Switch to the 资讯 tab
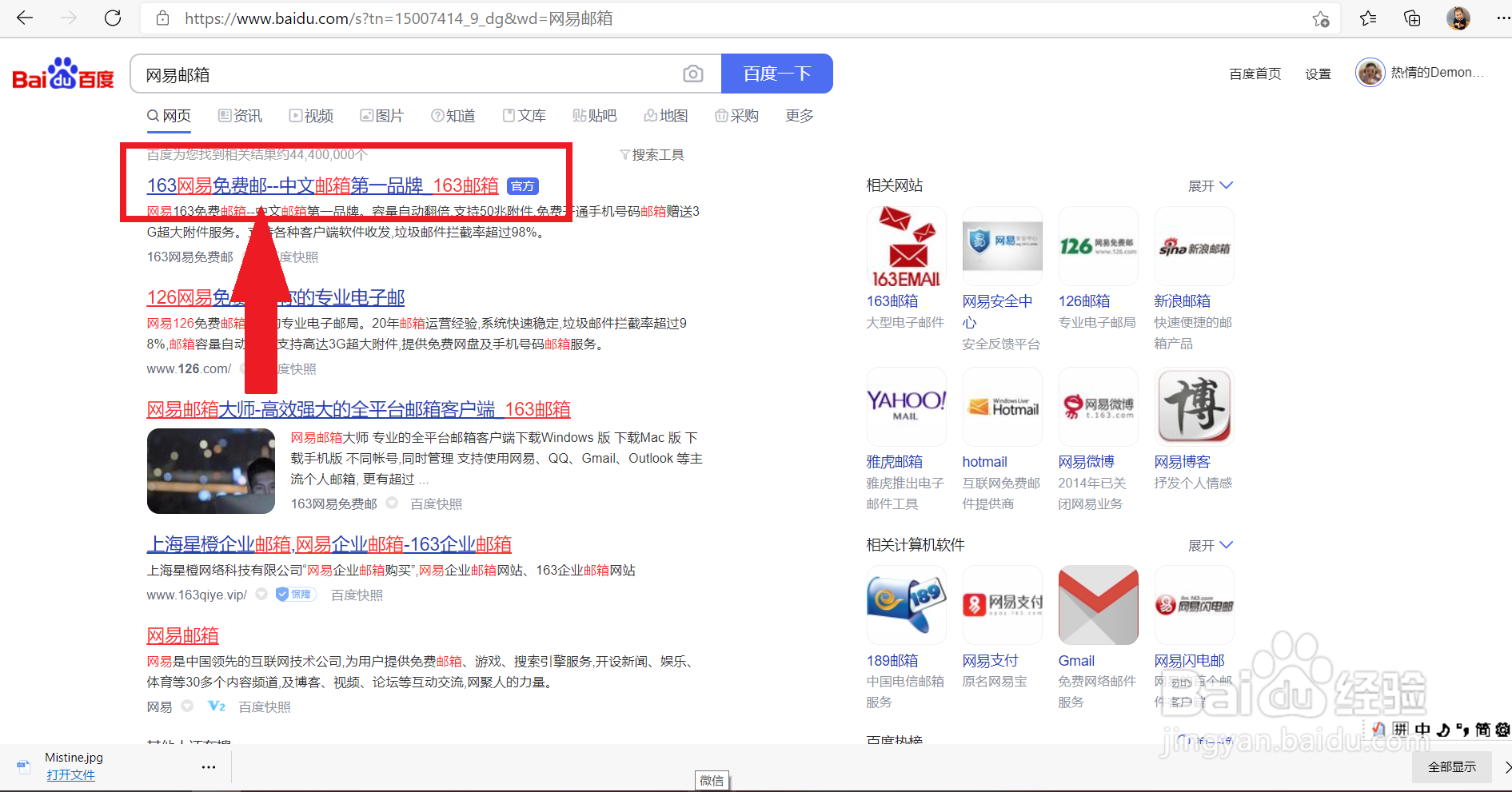Image resolution: width=1512 pixels, height=792 pixels. (240, 116)
